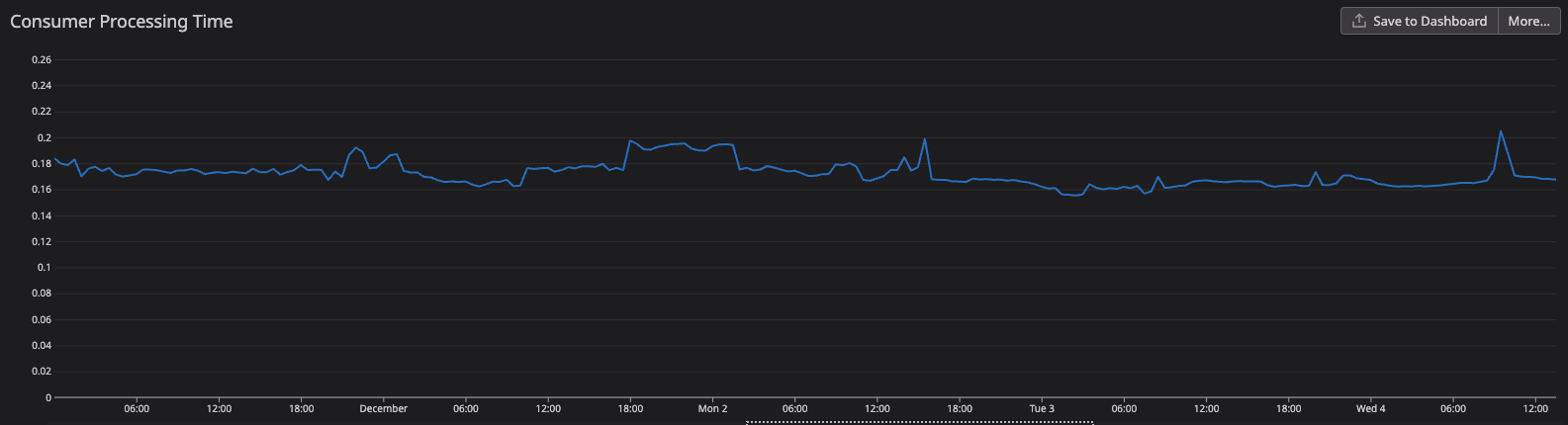
Task: Click the rightmost 12:00 time label
Action: (1534, 409)
